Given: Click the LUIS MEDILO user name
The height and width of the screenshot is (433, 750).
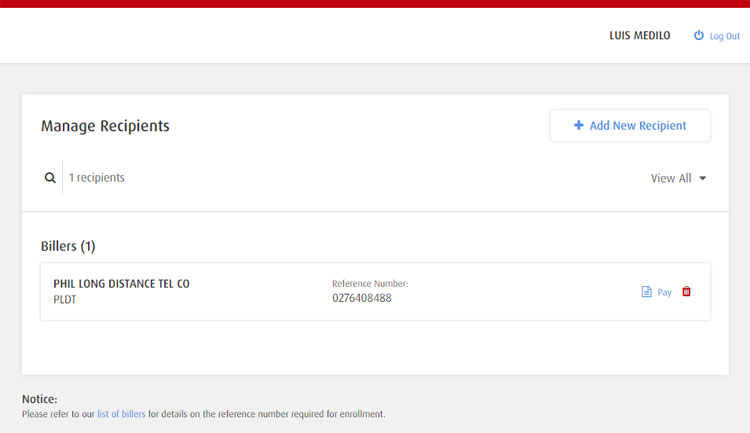Looking at the screenshot, I should (640, 35).
